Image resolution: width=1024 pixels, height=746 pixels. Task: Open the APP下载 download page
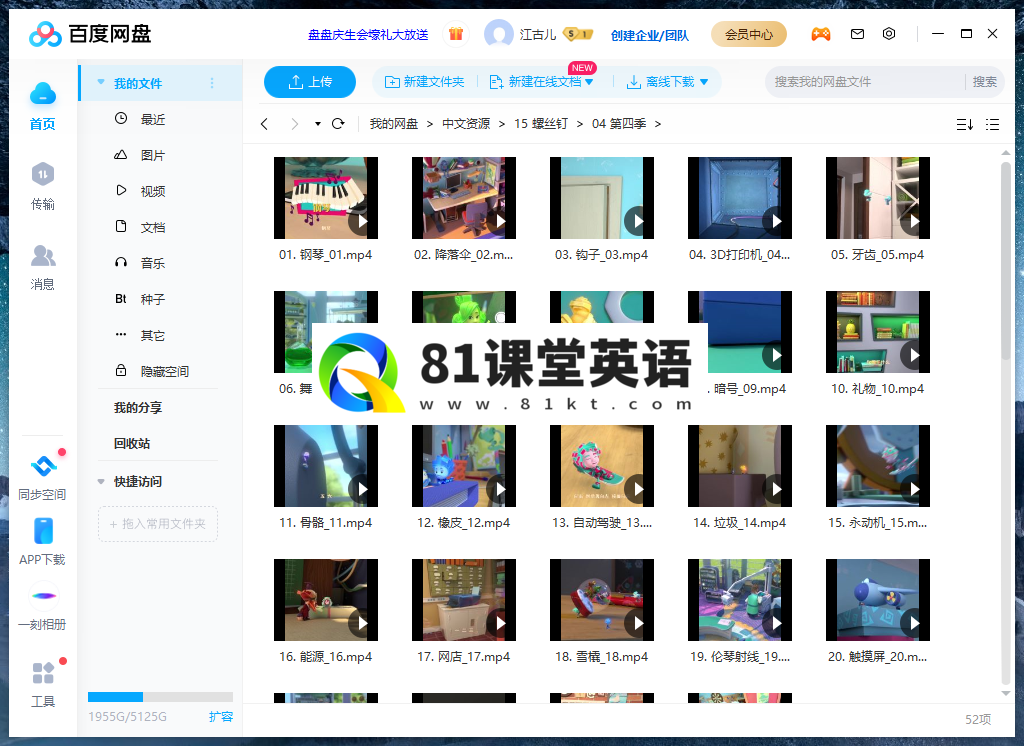pos(42,542)
